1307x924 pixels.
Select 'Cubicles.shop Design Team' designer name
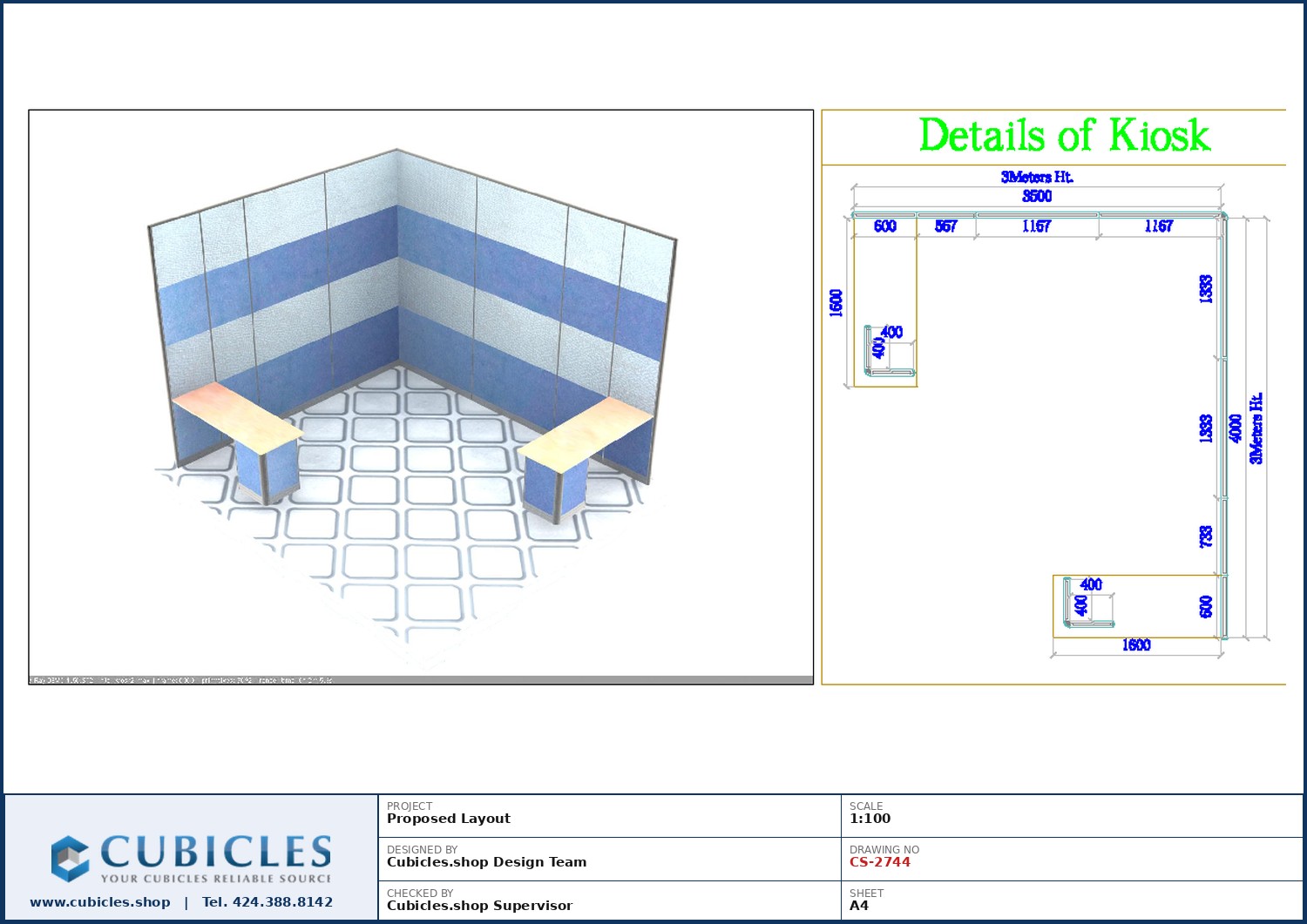pos(487,862)
